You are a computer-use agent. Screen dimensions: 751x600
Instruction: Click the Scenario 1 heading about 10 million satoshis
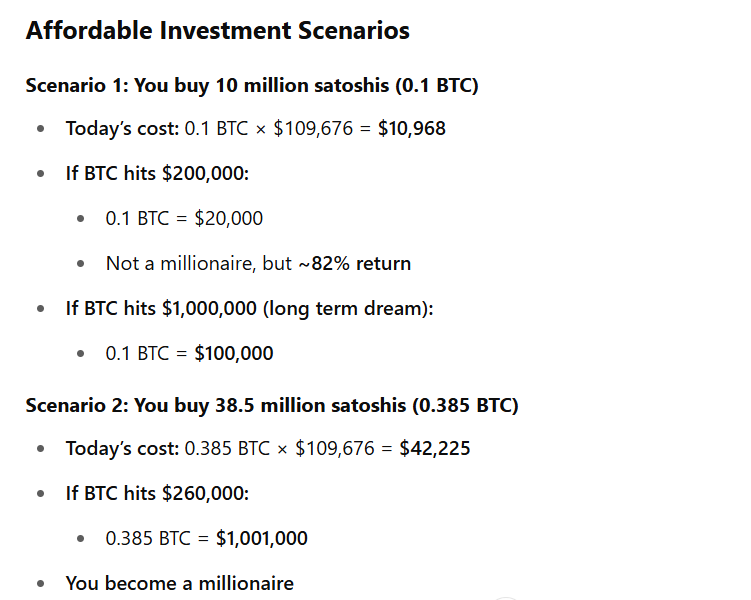[252, 84]
